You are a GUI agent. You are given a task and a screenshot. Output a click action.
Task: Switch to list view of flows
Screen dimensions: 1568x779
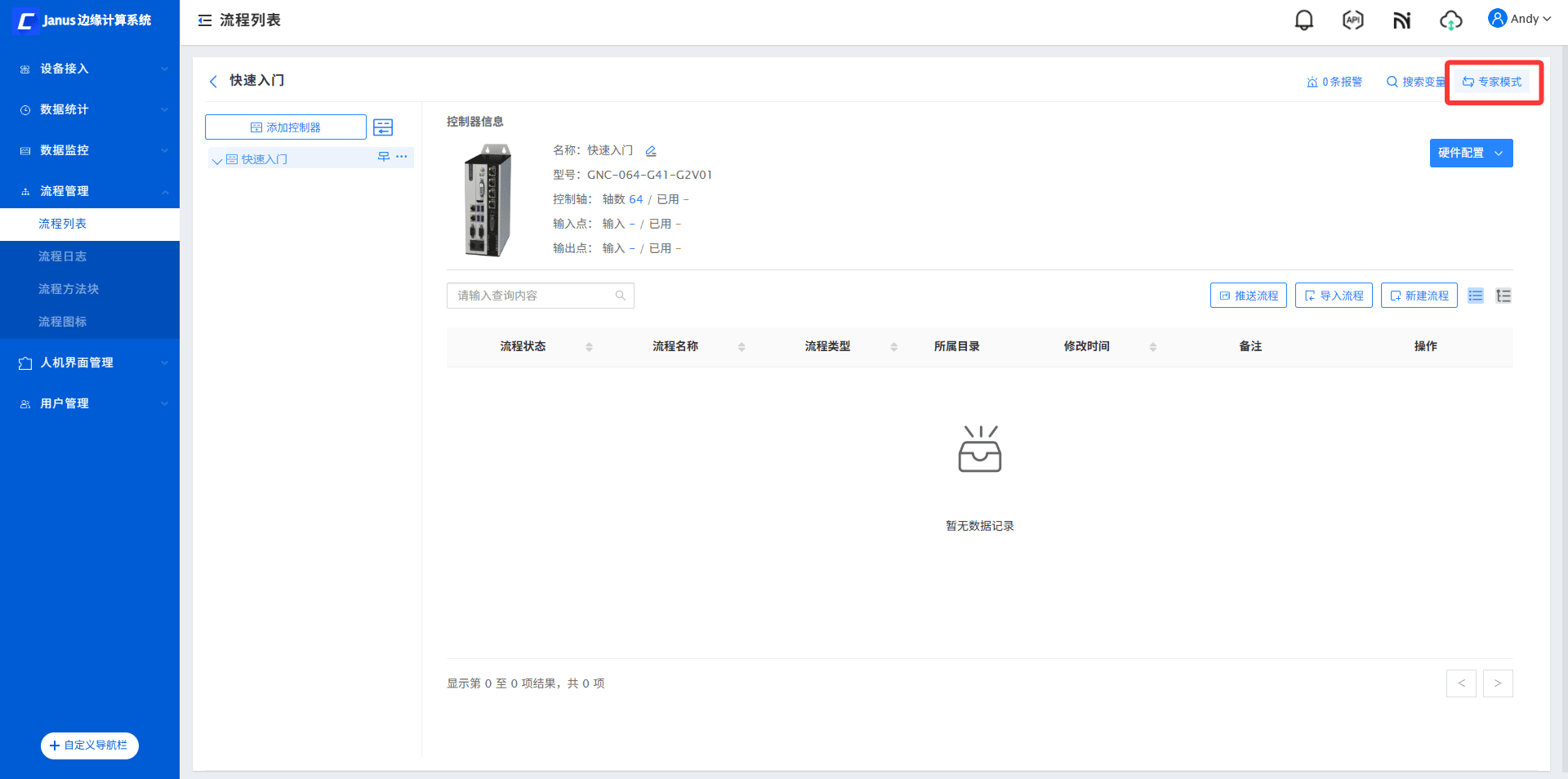pos(1475,296)
